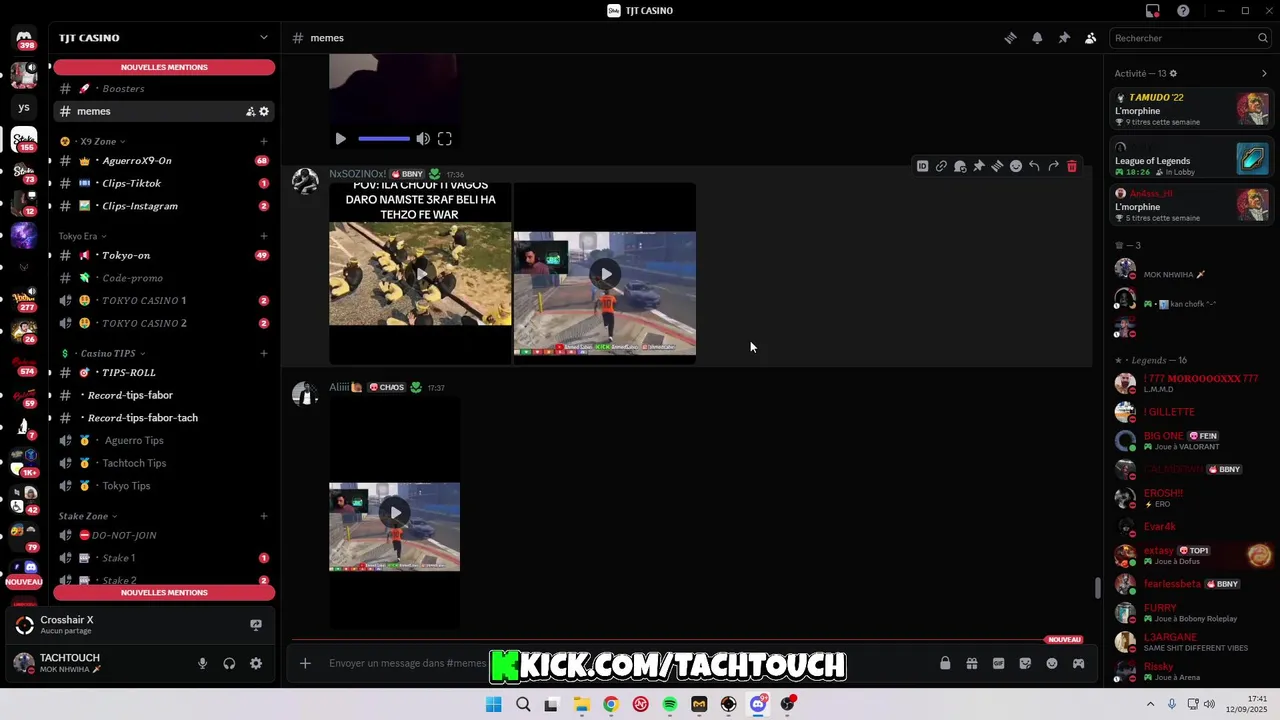Open the Boosters channel
1280x720 pixels.
click(x=164, y=88)
